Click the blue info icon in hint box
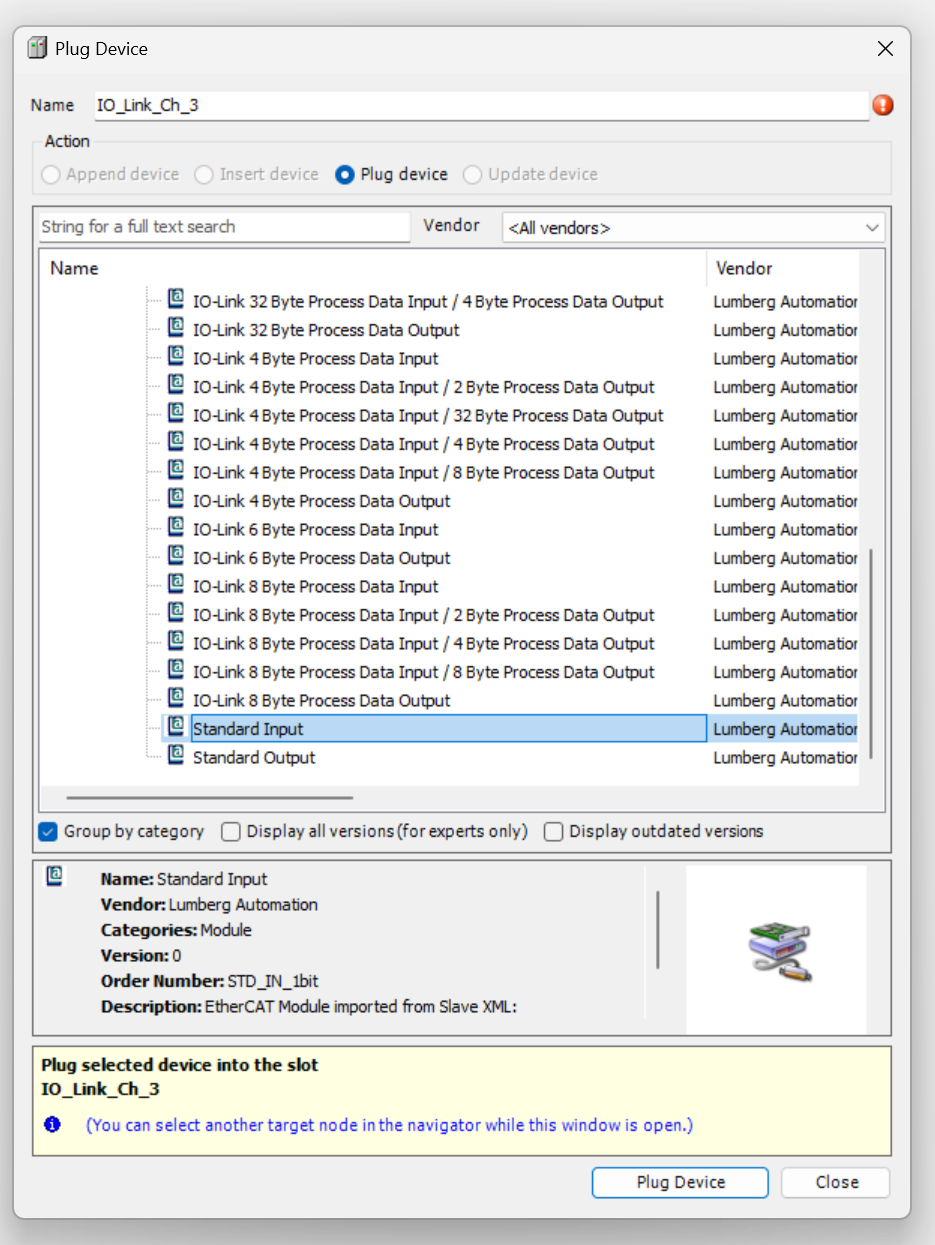 tap(53, 1125)
